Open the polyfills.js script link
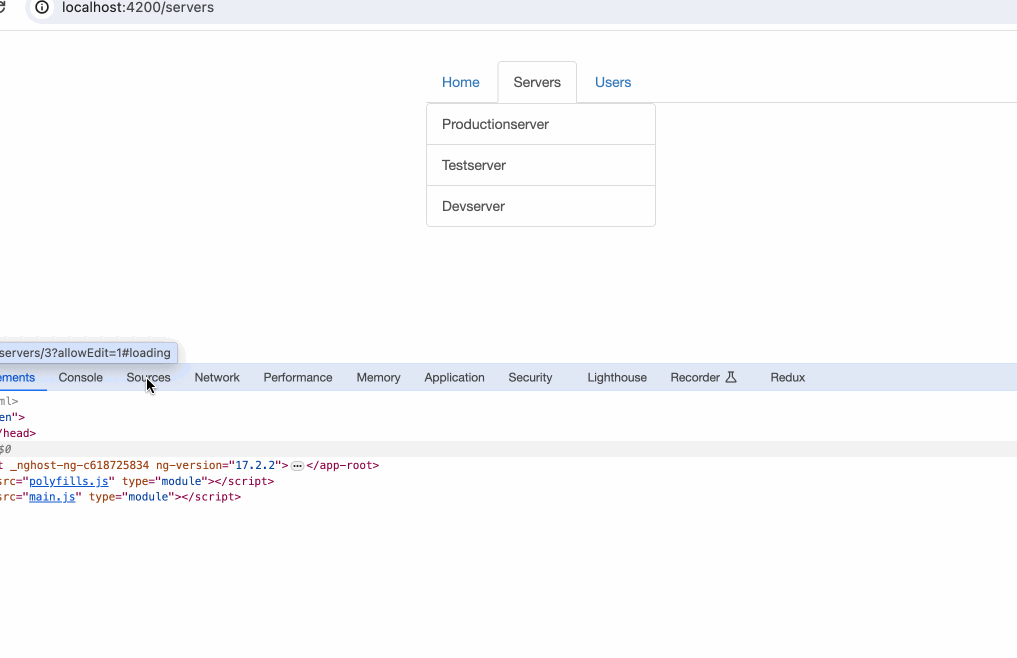The image size is (1017, 658). (x=69, y=481)
